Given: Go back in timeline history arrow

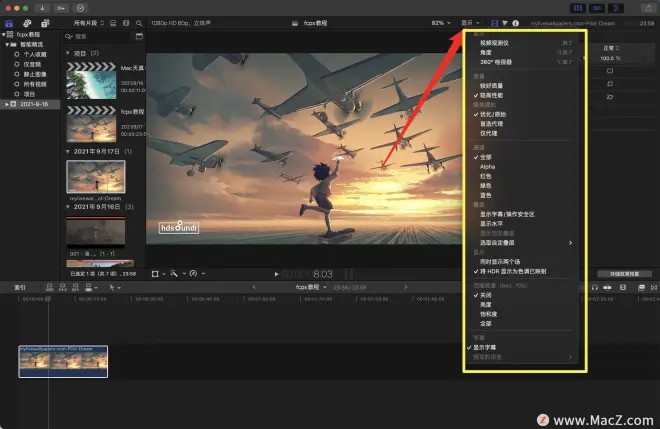Looking at the screenshot, I should (x=254, y=287).
